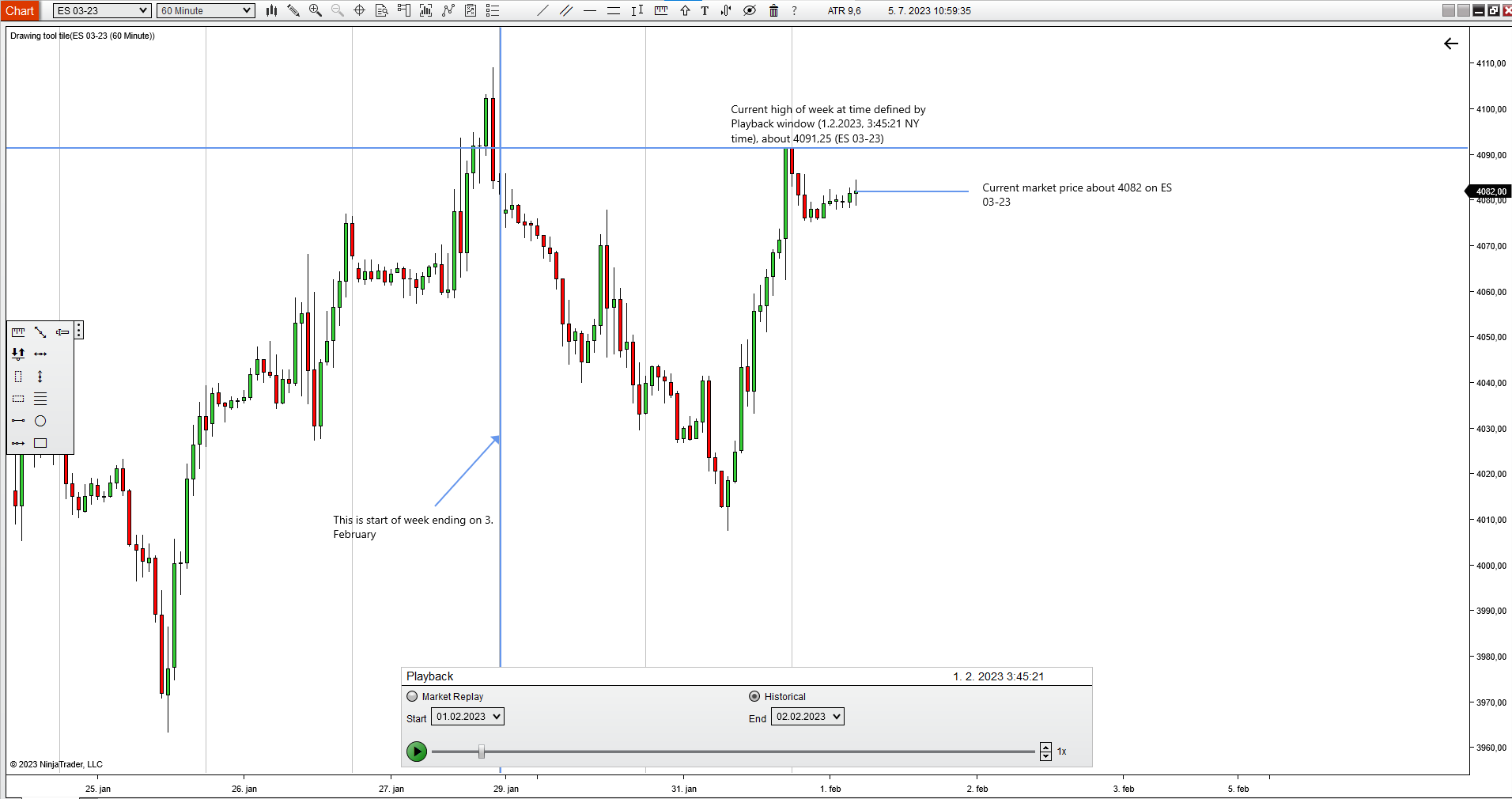Select the parallel lines channel tool
Viewport: 1512px width, 799px height.
[x=566, y=10]
